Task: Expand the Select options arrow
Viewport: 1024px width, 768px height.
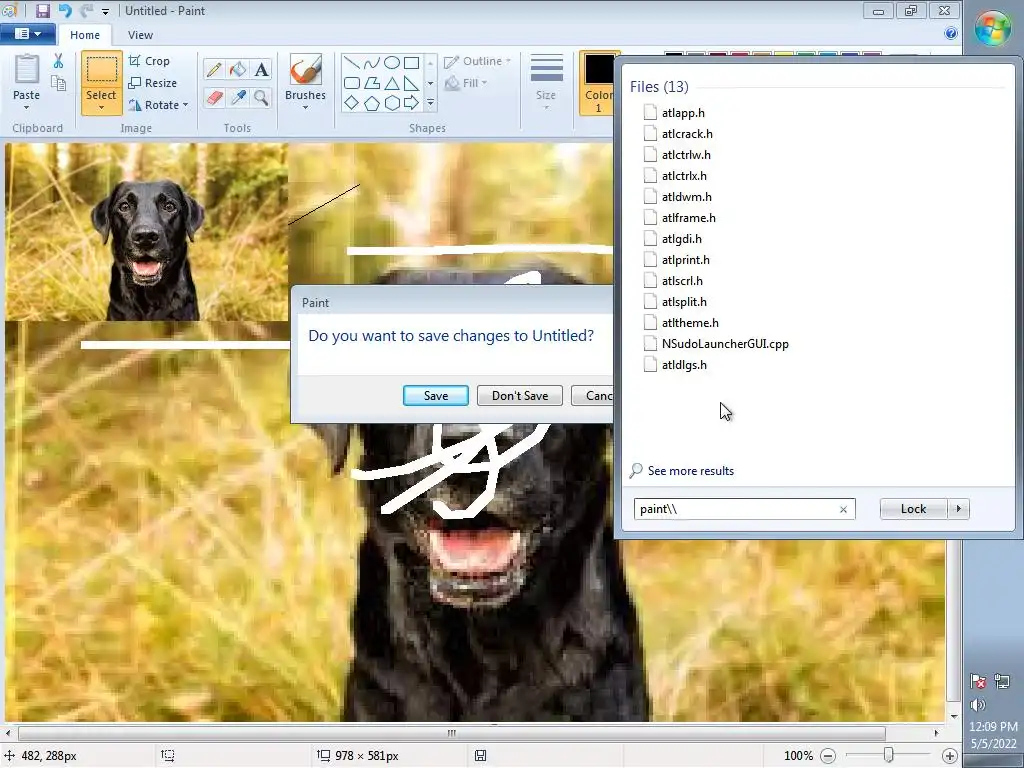Action: coord(101,108)
